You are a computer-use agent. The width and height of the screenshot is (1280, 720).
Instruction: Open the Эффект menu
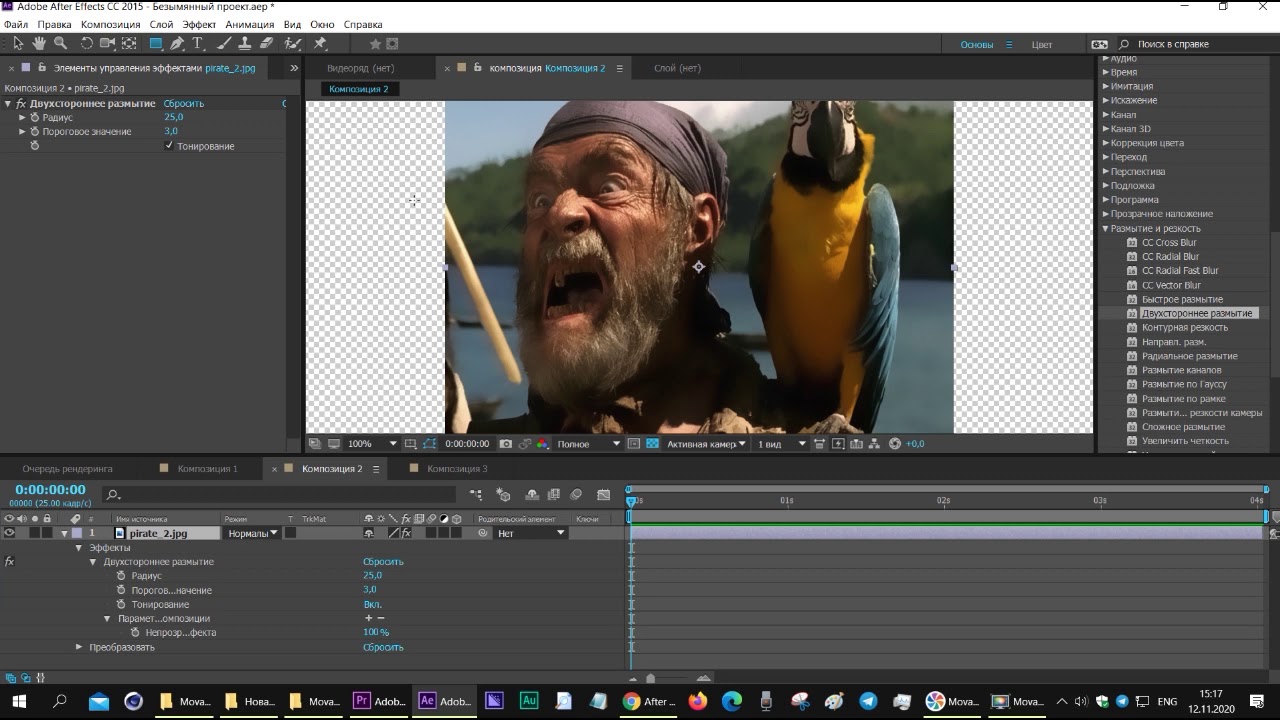coord(199,24)
